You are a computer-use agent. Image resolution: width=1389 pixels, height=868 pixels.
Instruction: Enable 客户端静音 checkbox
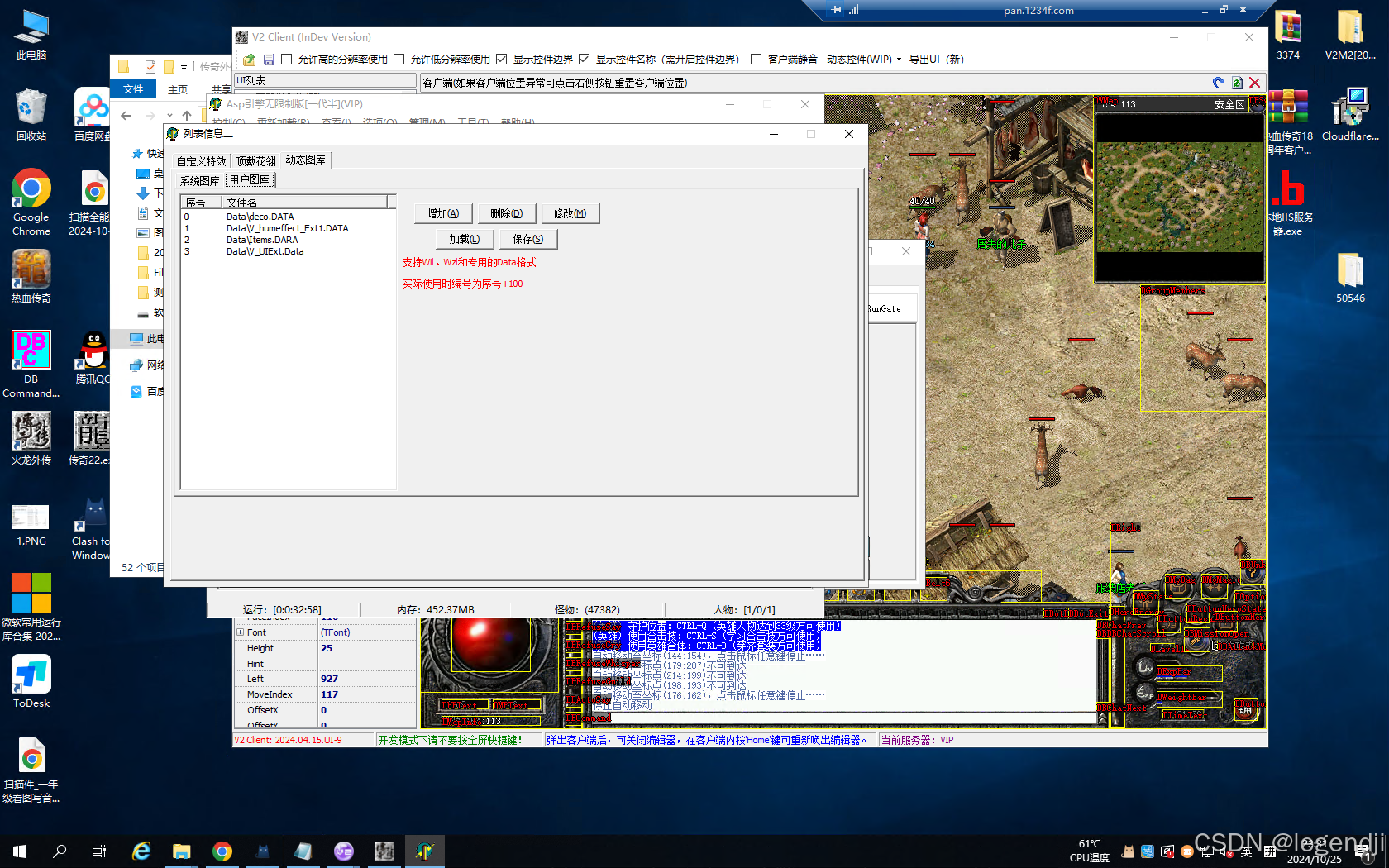(x=756, y=59)
